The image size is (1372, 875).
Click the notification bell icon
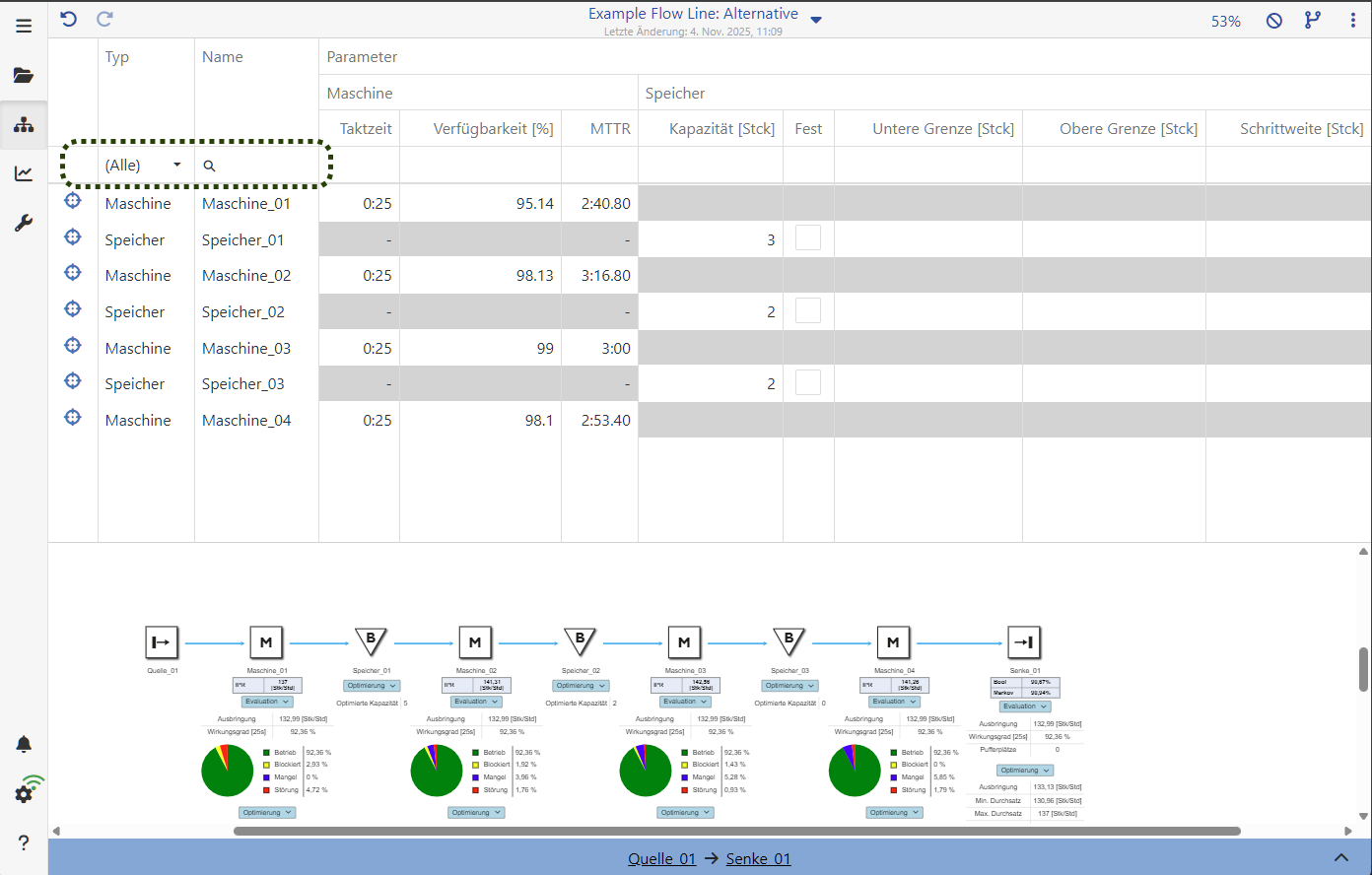point(23,744)
